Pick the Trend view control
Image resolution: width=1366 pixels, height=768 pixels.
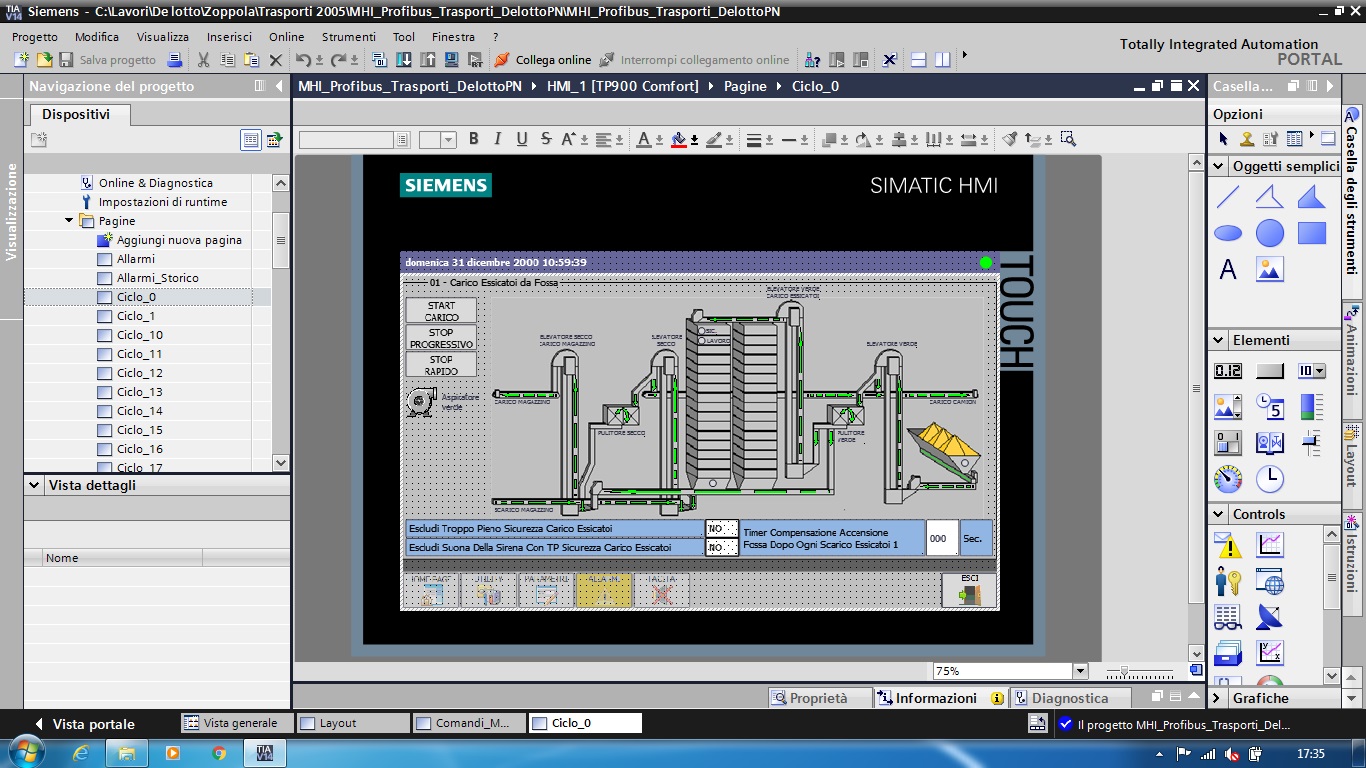pyautogui.click(x=1270, y=545)
